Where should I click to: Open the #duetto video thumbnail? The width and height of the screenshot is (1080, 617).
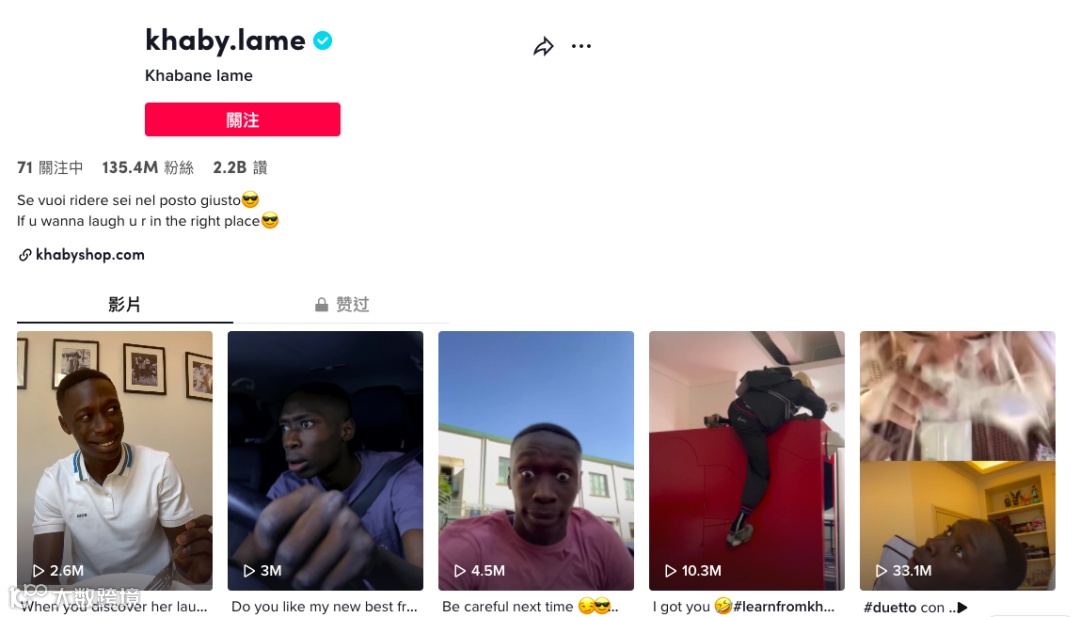958,461
